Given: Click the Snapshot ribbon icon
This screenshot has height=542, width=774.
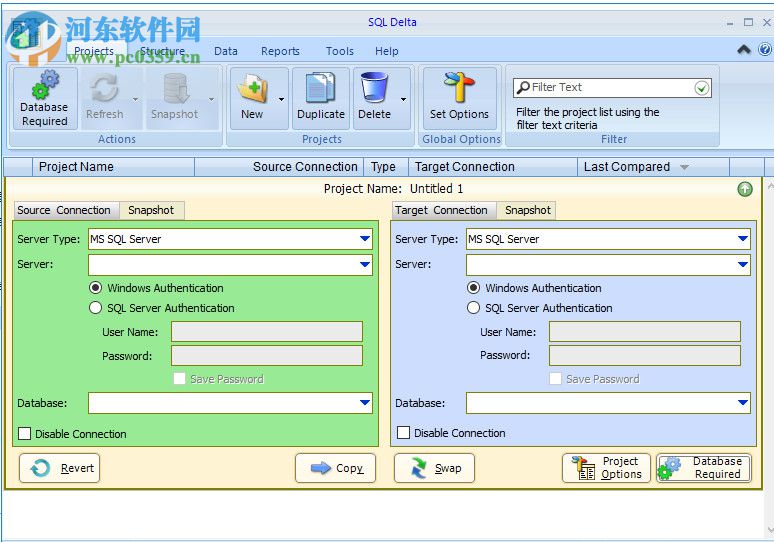Looking at the screenshot, I should click(x=175, y=99).
